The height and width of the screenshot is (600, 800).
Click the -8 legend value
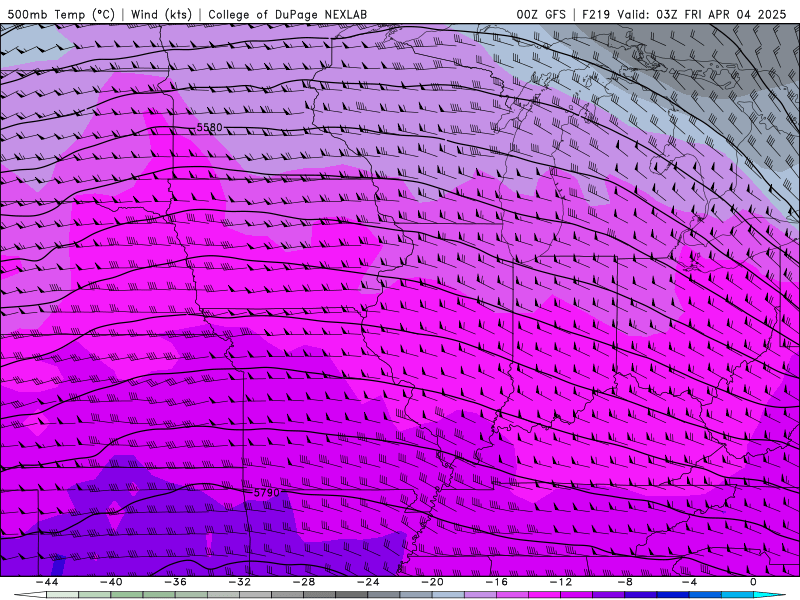(626, 582)
